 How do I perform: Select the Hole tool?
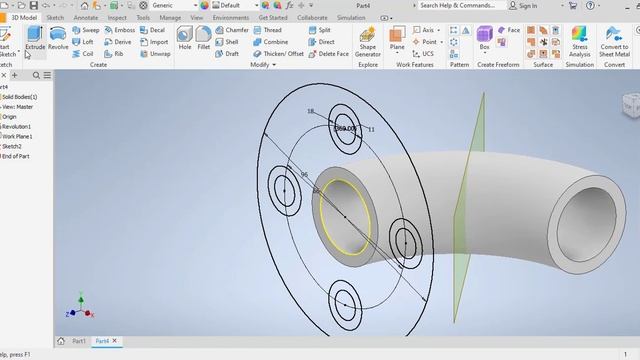coord(184,38)
